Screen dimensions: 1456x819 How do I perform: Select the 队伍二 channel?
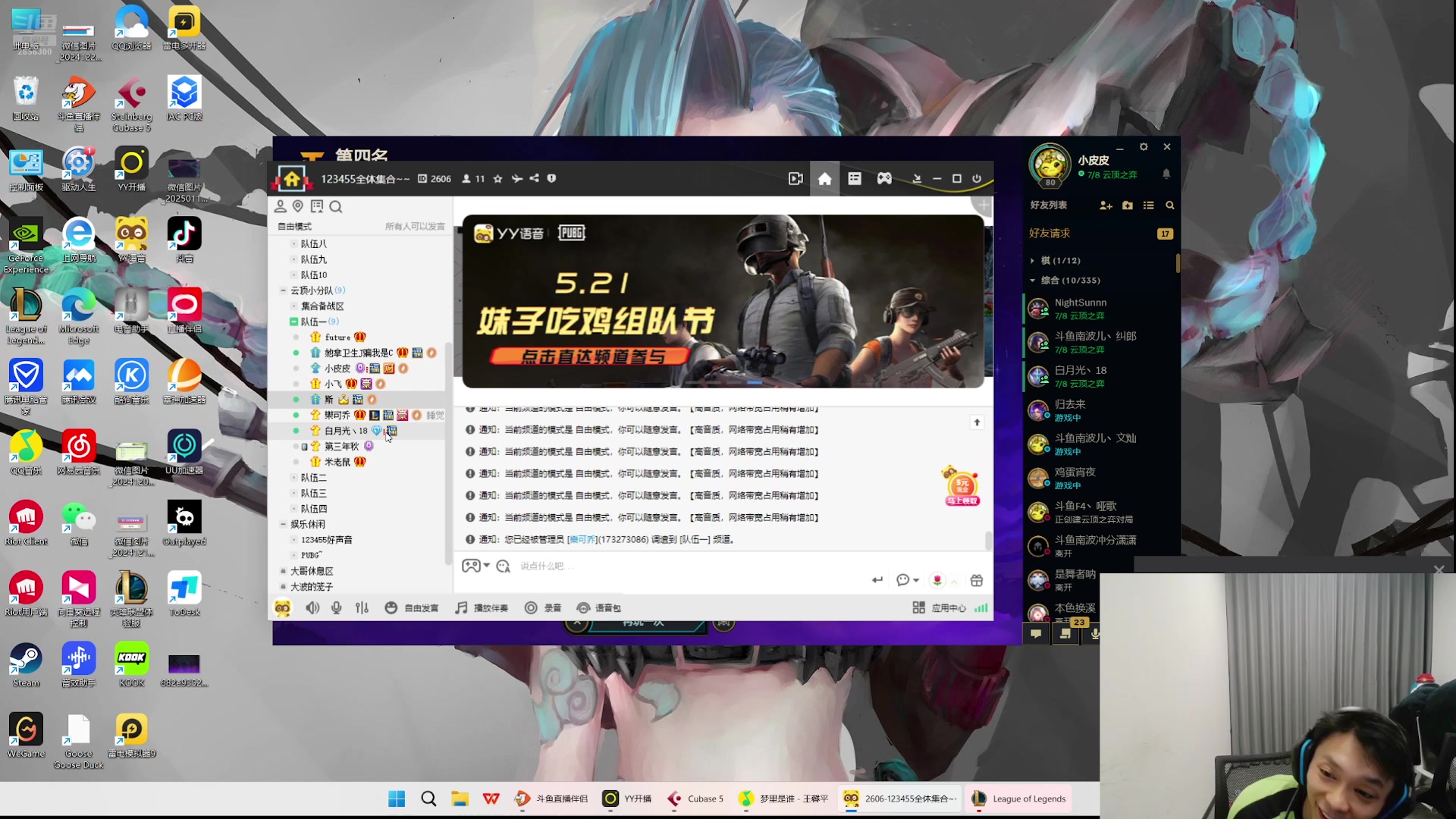point(314,478)
